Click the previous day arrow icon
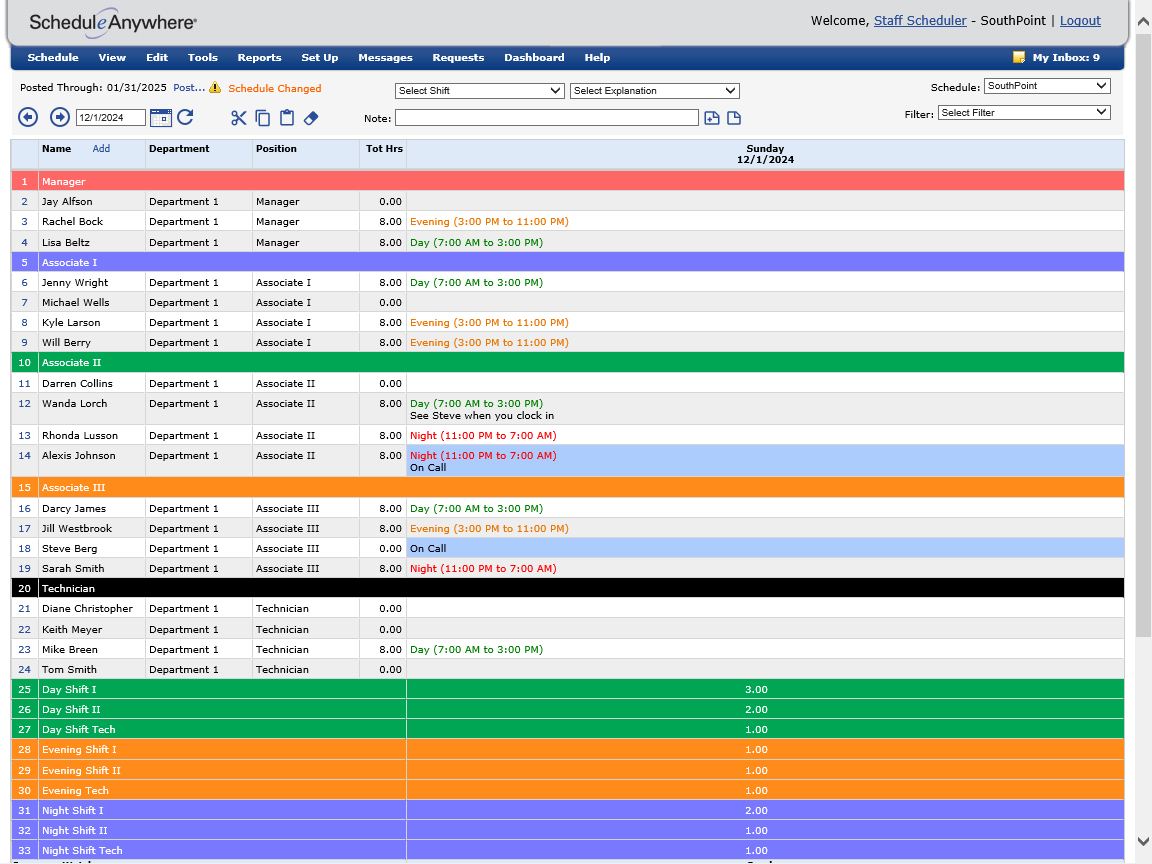Screen dimensions: 1152x864 click(x=28, y=117)
